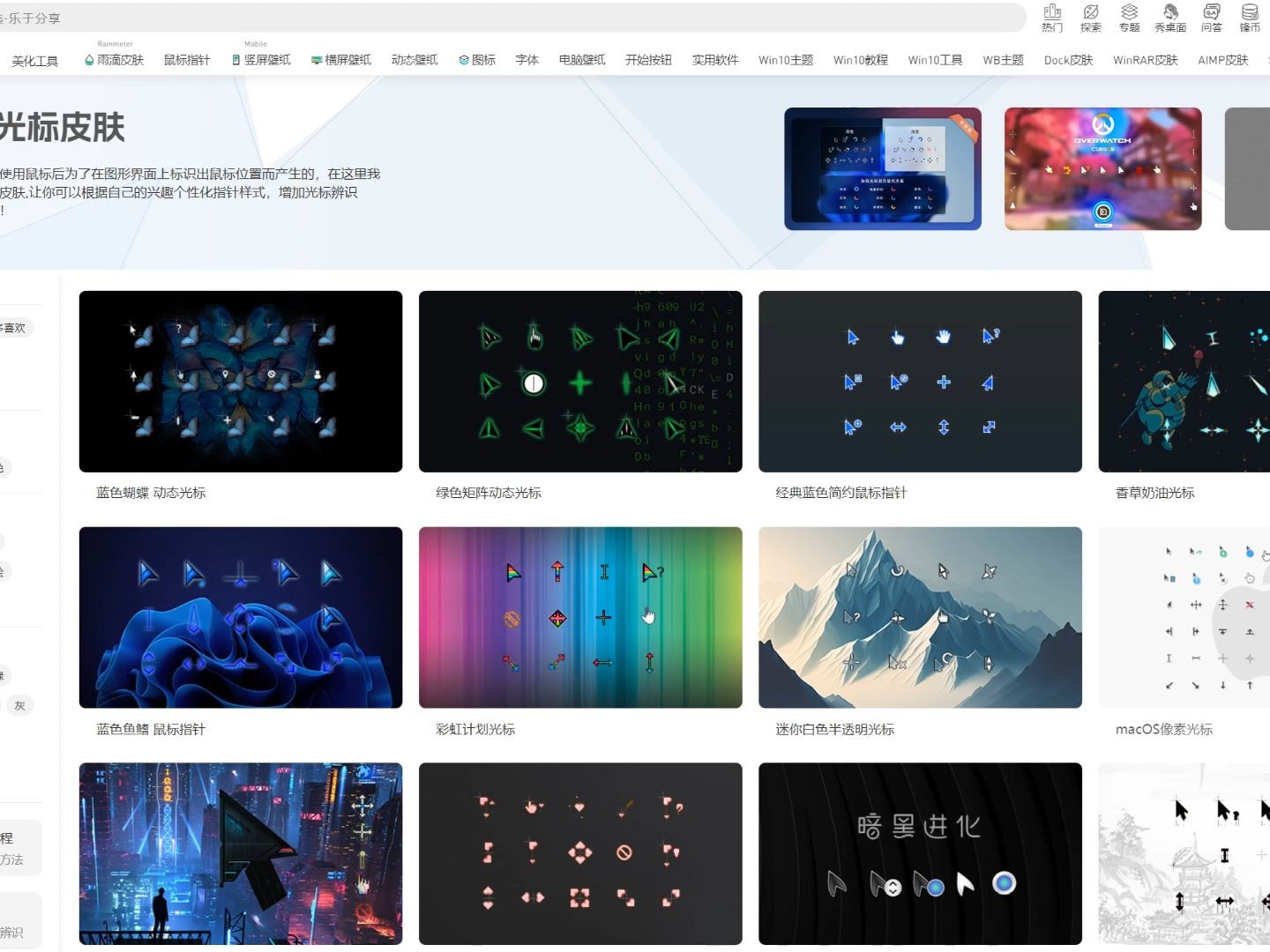Open the 美化工具 menu

click(35, 61)
